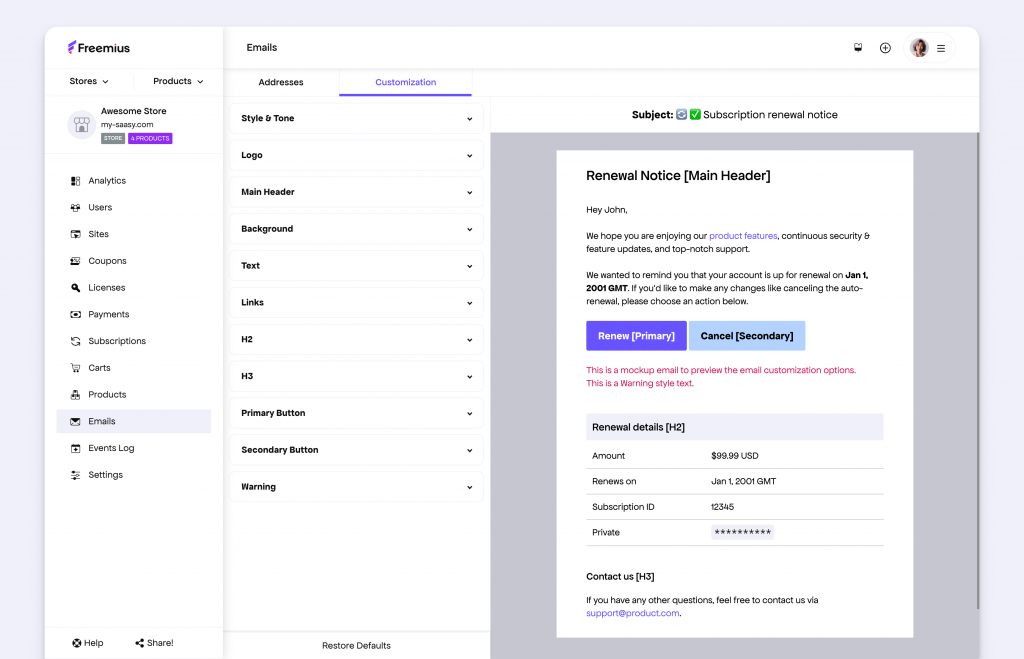Click the Share! option at the bottom

click(154, 642)
